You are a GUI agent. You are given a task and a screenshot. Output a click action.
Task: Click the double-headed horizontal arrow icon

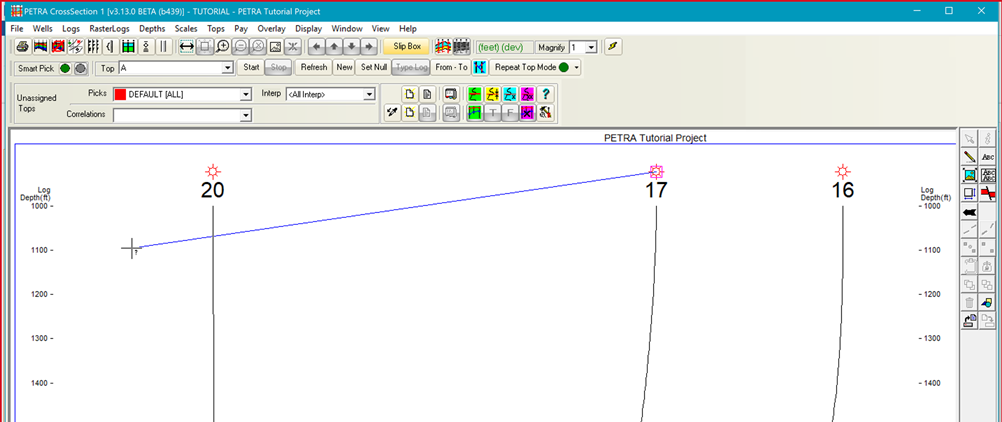tap(187, 47)
